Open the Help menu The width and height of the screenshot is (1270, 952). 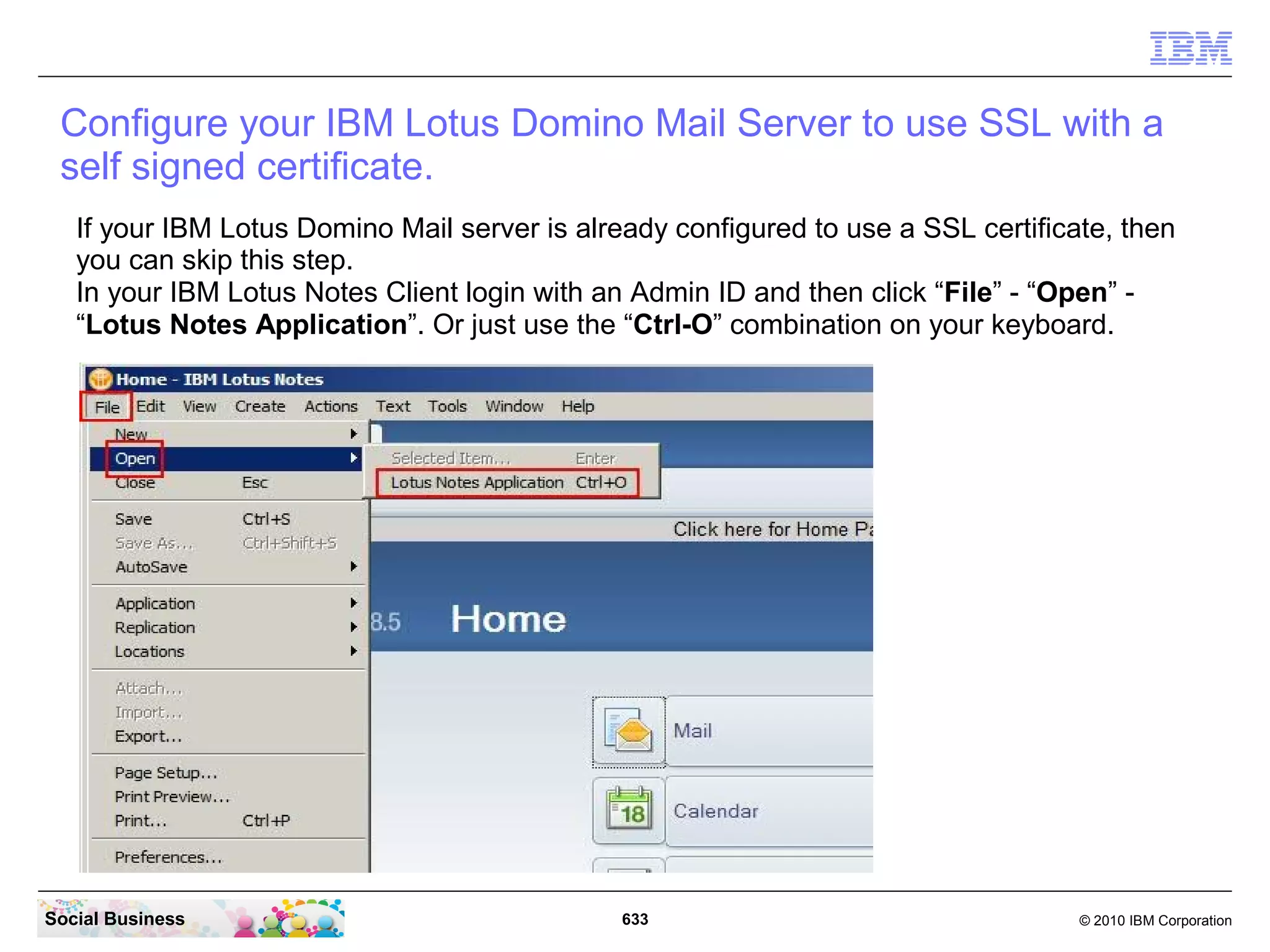pos(578,407)
